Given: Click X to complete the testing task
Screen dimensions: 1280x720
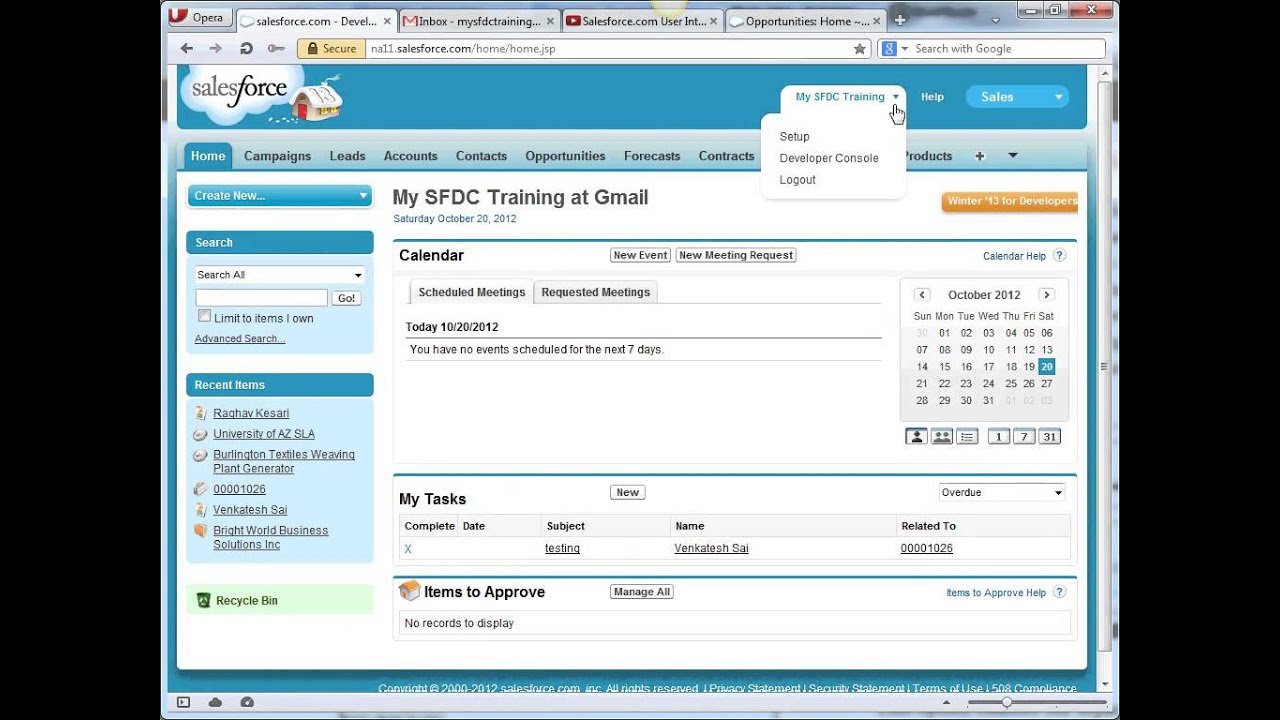Looking at the screenshot, I should tap(408, 549).
